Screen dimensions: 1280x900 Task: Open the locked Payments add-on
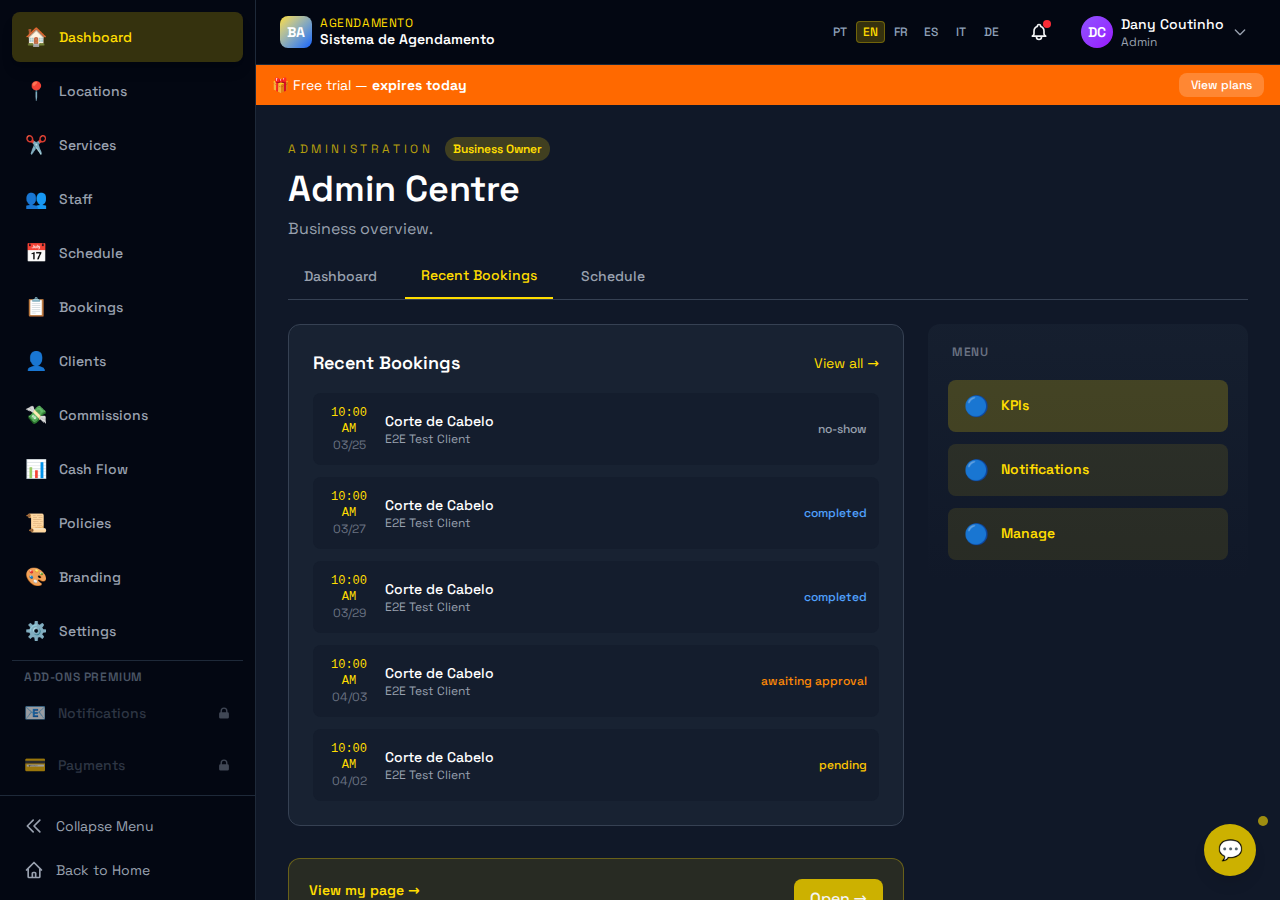coord(128,765)
